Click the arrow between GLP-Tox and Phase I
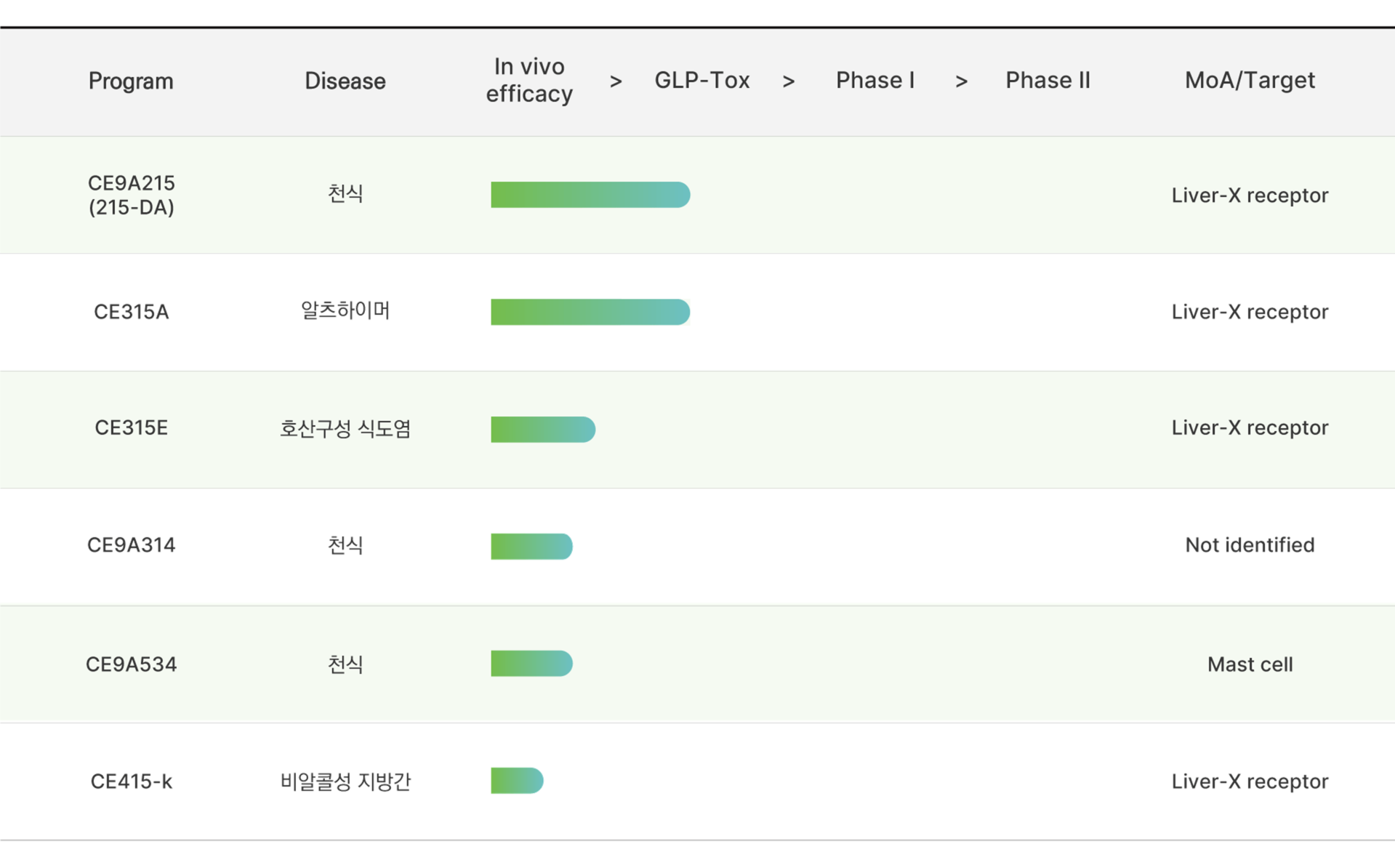Viewport: 1395px width, 868px height. (x=788, y=81)
